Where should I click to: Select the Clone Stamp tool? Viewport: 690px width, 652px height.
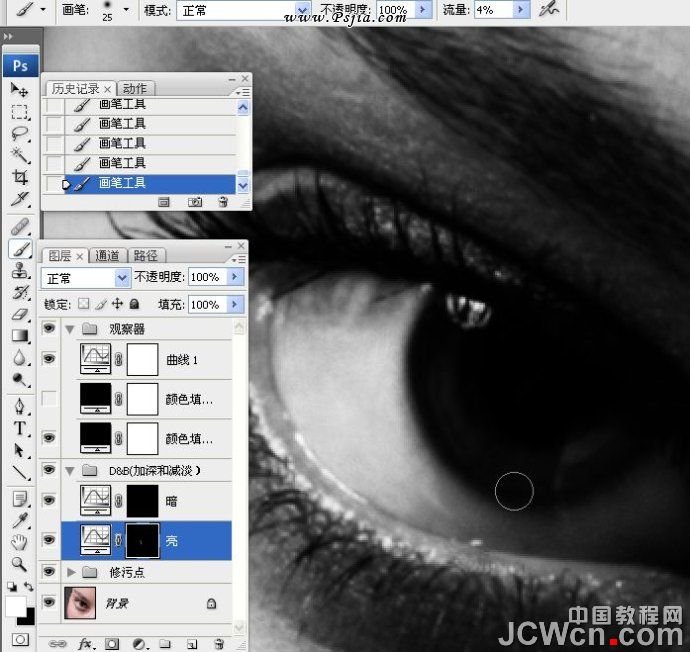[x=19, y=270]
